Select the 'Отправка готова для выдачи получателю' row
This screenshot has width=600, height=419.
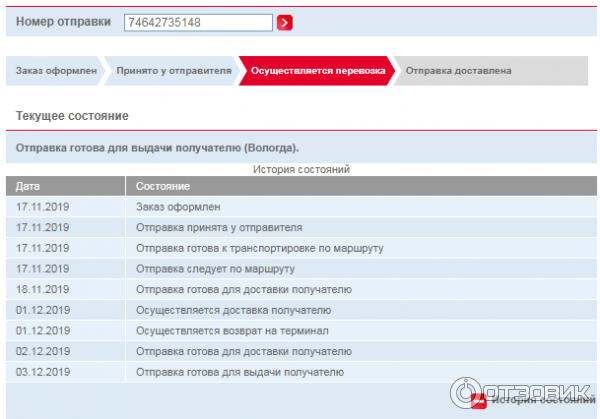tap(240, 373)
